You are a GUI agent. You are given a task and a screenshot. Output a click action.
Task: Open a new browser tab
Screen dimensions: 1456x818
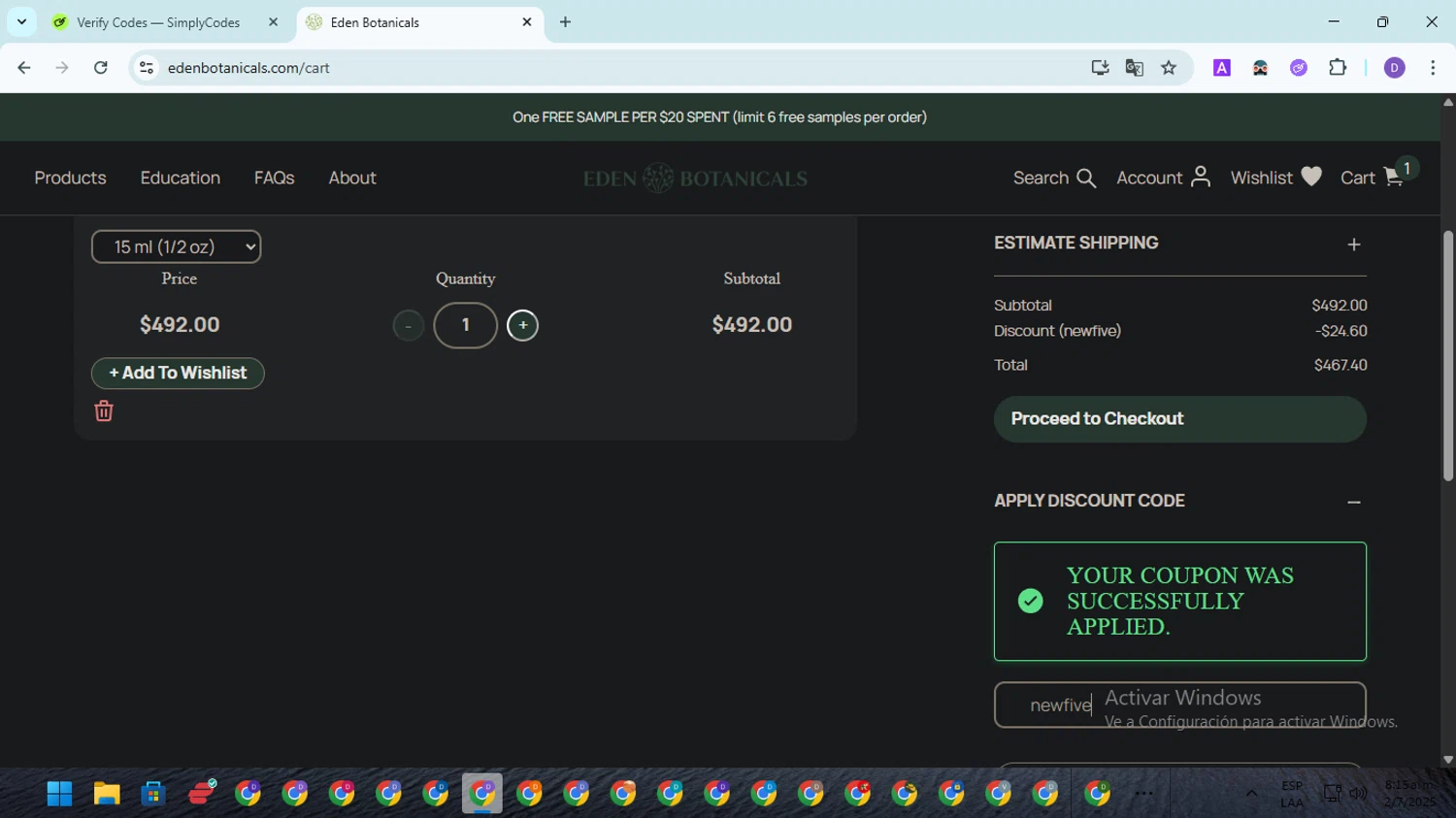point(565,22)
